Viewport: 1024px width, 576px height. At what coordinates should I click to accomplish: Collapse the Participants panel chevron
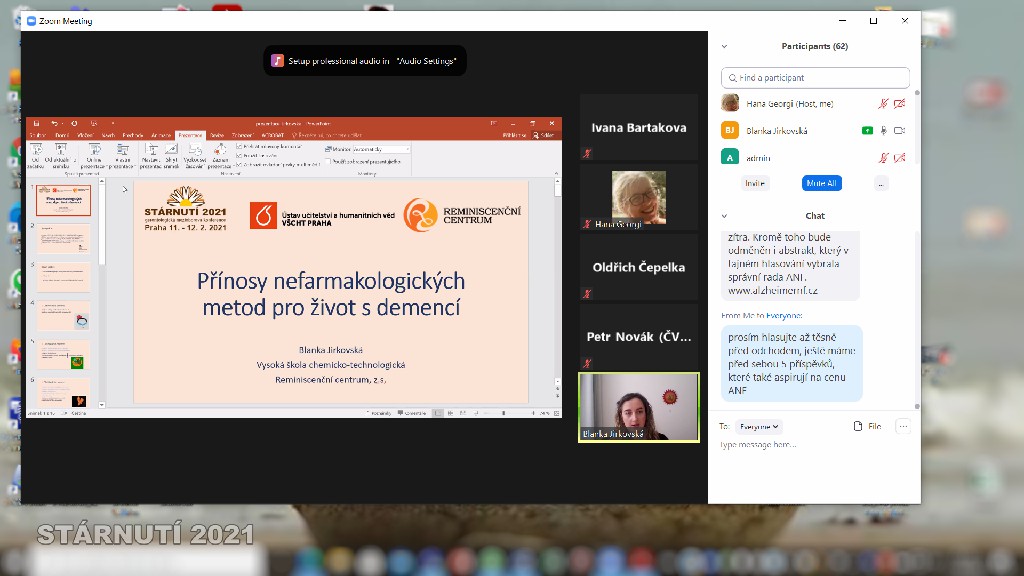click(724, 46)
